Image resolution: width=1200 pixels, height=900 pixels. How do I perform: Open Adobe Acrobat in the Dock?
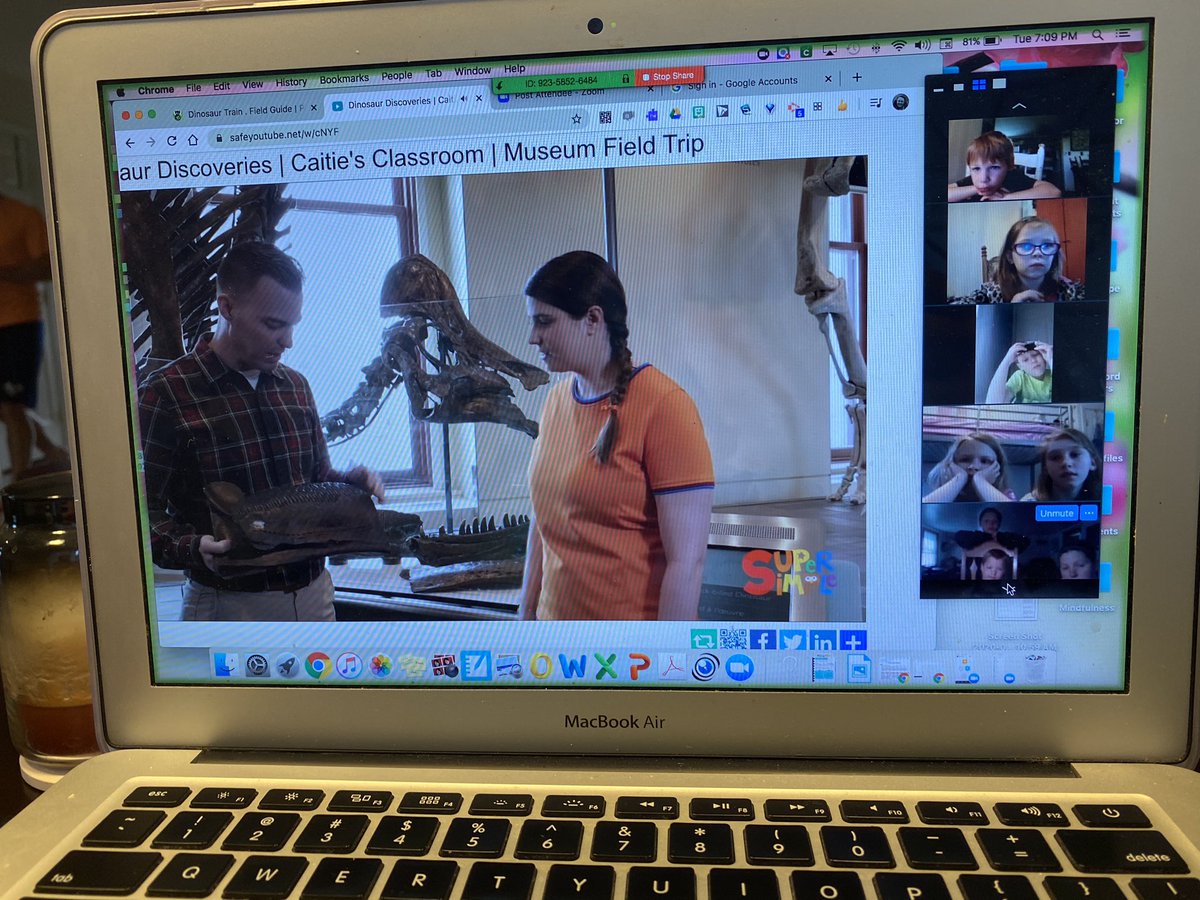point(672,667)
